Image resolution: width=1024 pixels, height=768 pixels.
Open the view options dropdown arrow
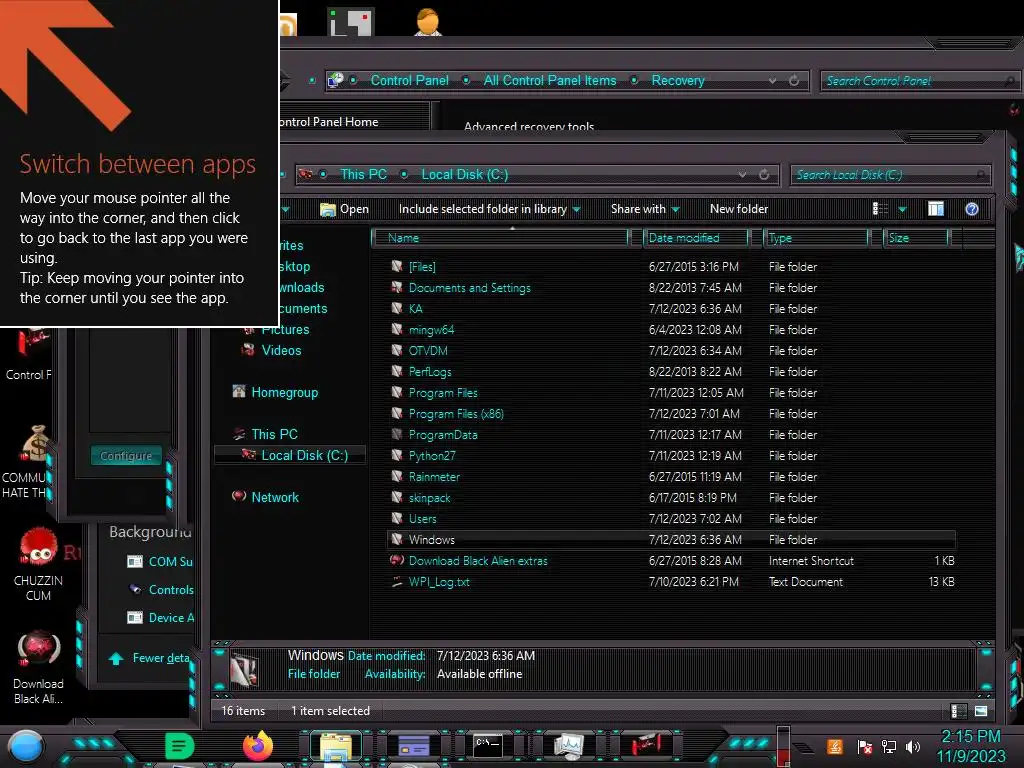tap(903, 210)
